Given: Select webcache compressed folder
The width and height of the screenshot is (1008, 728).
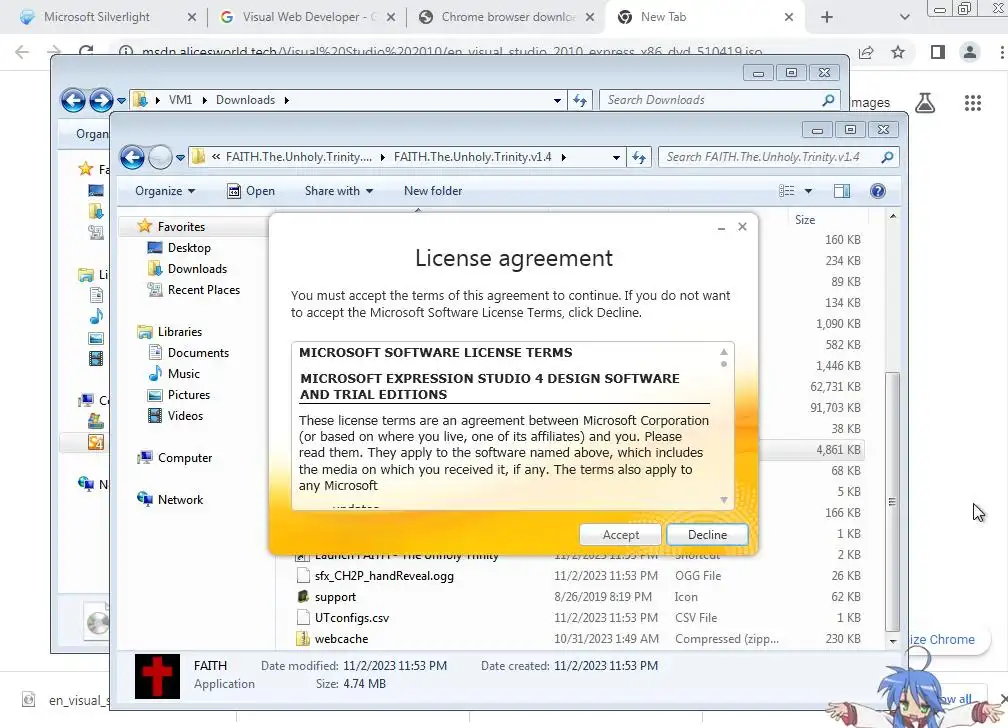Looking at the screenshot, I should click(x=341, y=639).
